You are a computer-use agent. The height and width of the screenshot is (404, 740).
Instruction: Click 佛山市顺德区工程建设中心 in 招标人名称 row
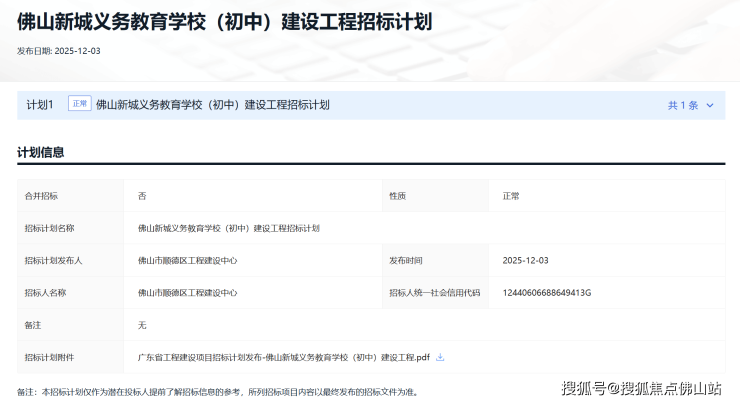187,293
